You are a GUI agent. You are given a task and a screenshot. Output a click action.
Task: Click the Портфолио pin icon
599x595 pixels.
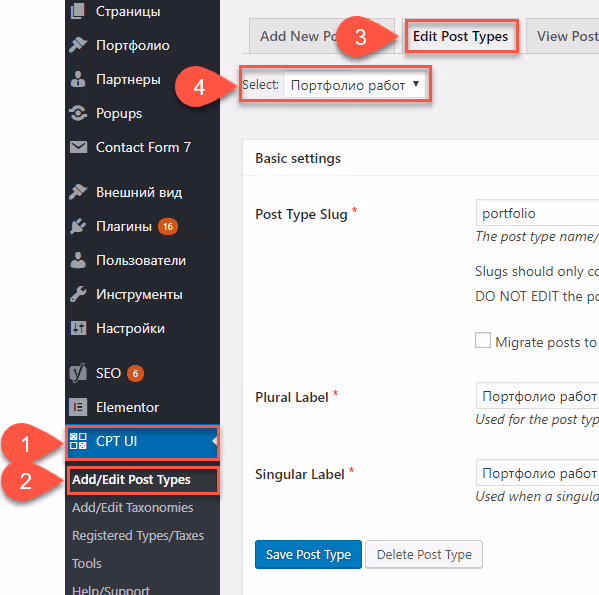(78, 45)
